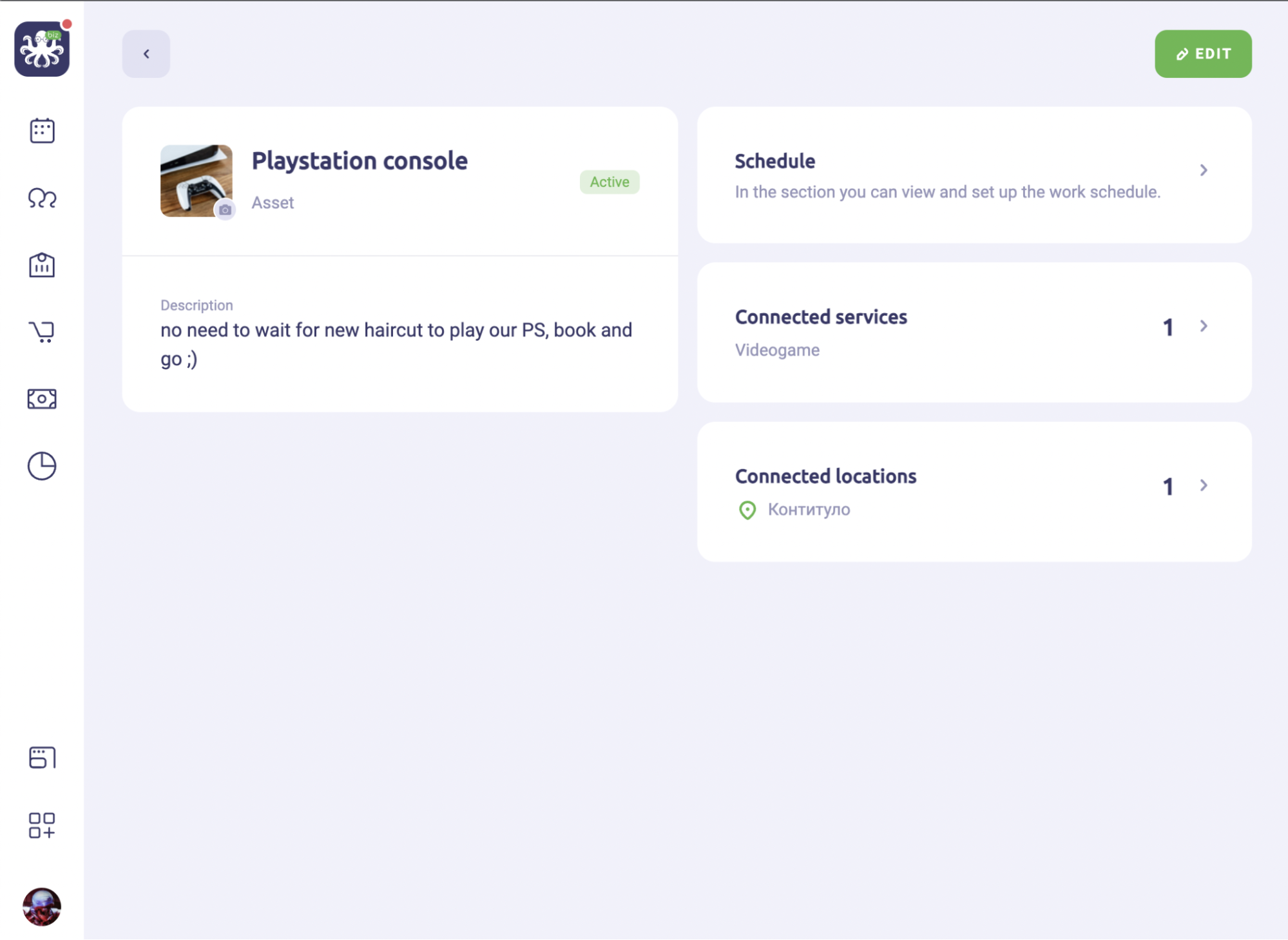The height and width of the screenshot is (940, 1288).
Task: Open the clients icon in sidebar
Action: (x=42, y=198)
